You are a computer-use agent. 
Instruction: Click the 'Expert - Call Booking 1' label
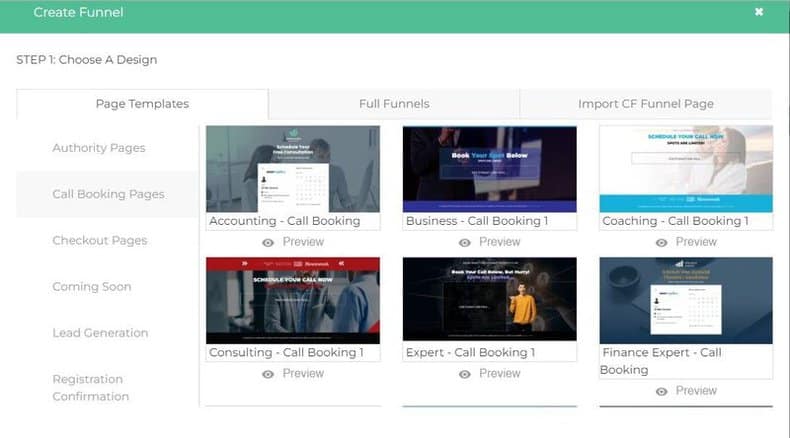coord(470,352)
